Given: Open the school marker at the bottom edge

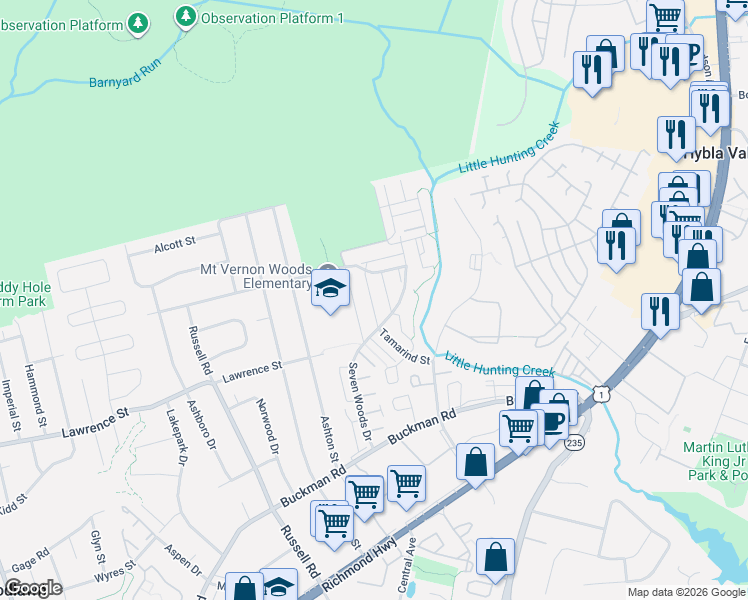Looking at the screenshot, I should point(279,585).
